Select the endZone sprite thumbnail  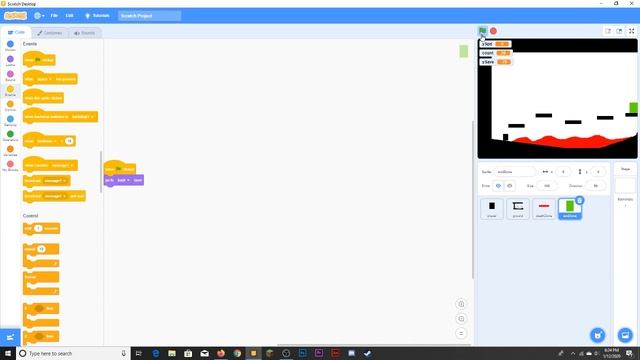tap(570, 209)
